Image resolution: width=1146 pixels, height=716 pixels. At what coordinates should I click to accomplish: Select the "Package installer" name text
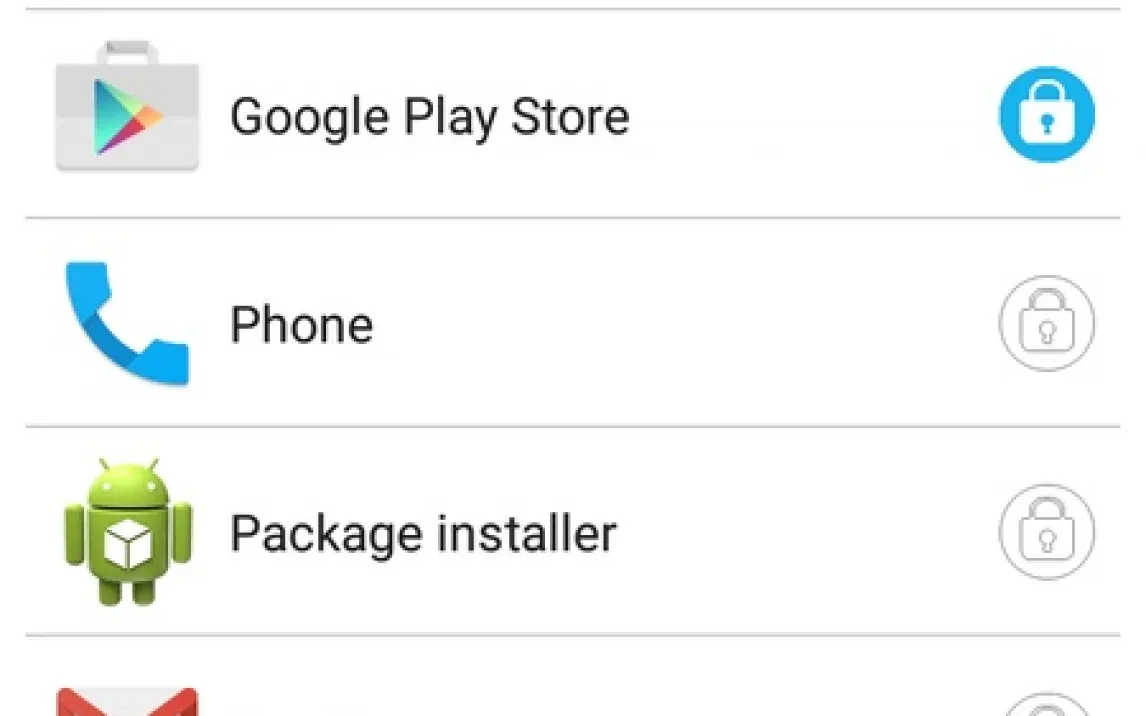pos(423,534)
